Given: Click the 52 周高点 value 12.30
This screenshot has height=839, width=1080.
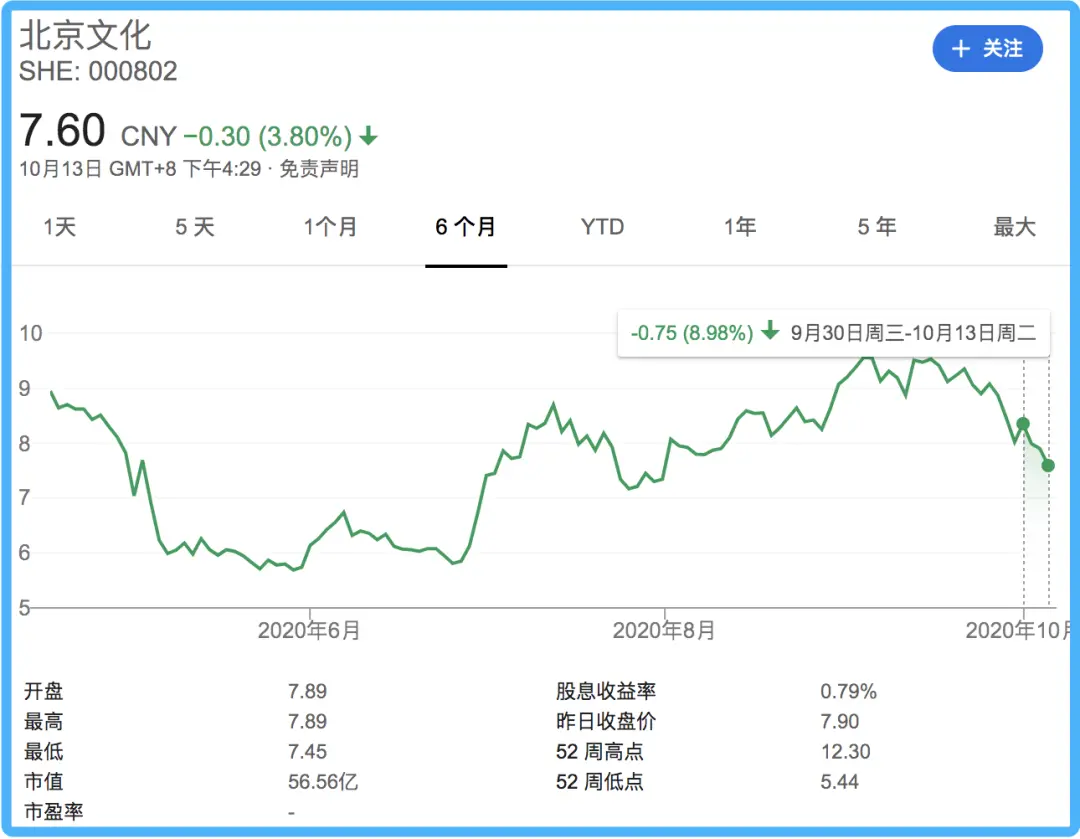Looking at the screenshot, I should (846, 752).
